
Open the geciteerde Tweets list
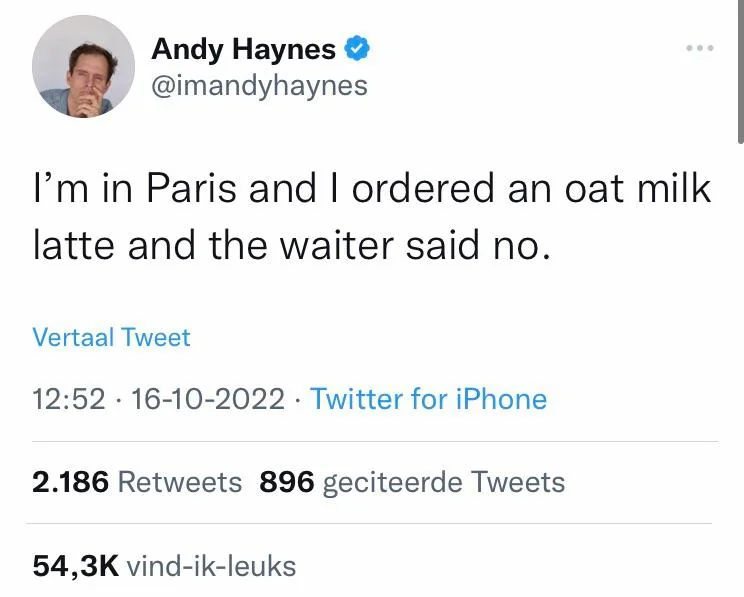click(445, 482)
